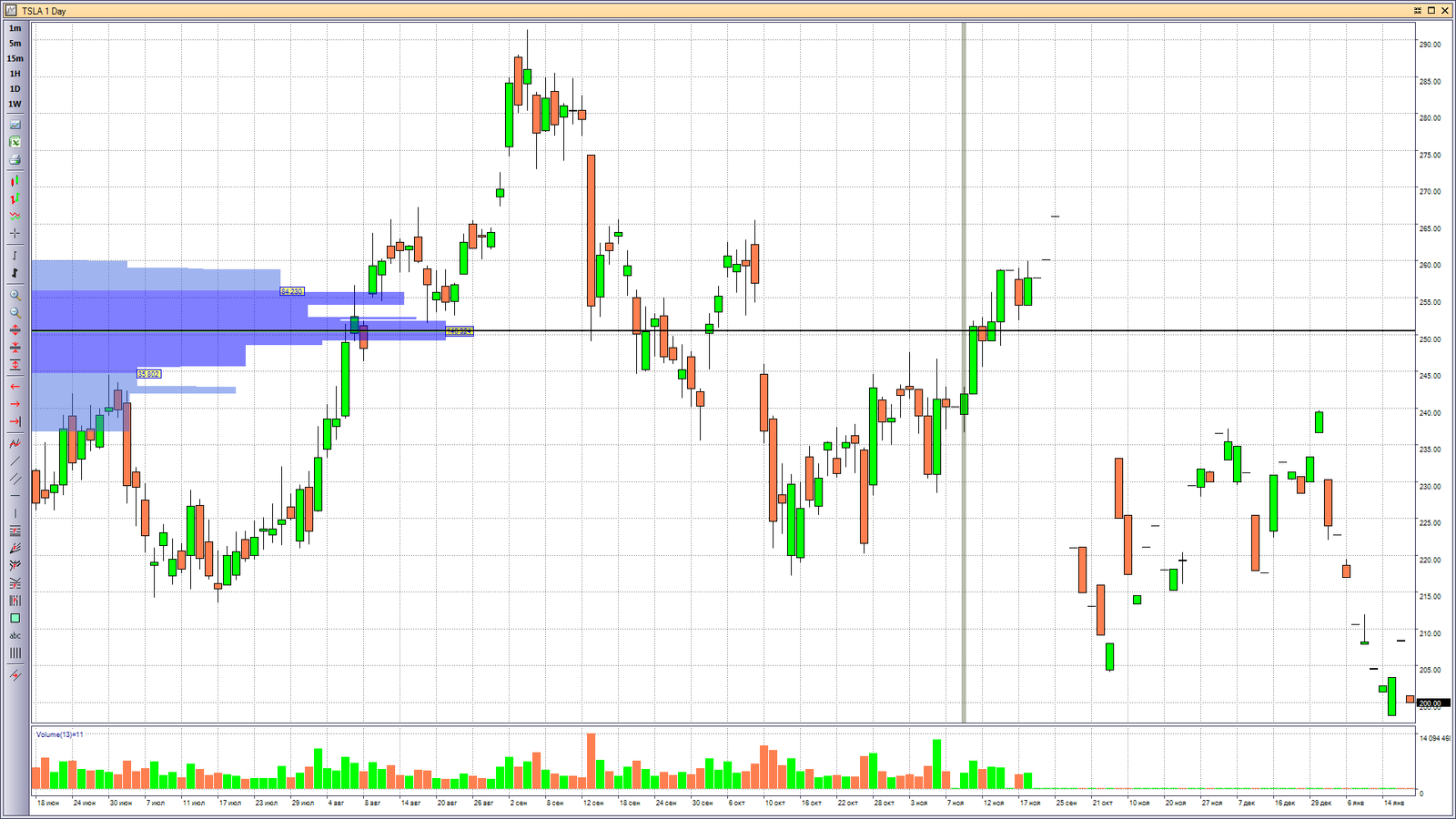
Task: Zoom in on the chart
Action: point(15,295)
